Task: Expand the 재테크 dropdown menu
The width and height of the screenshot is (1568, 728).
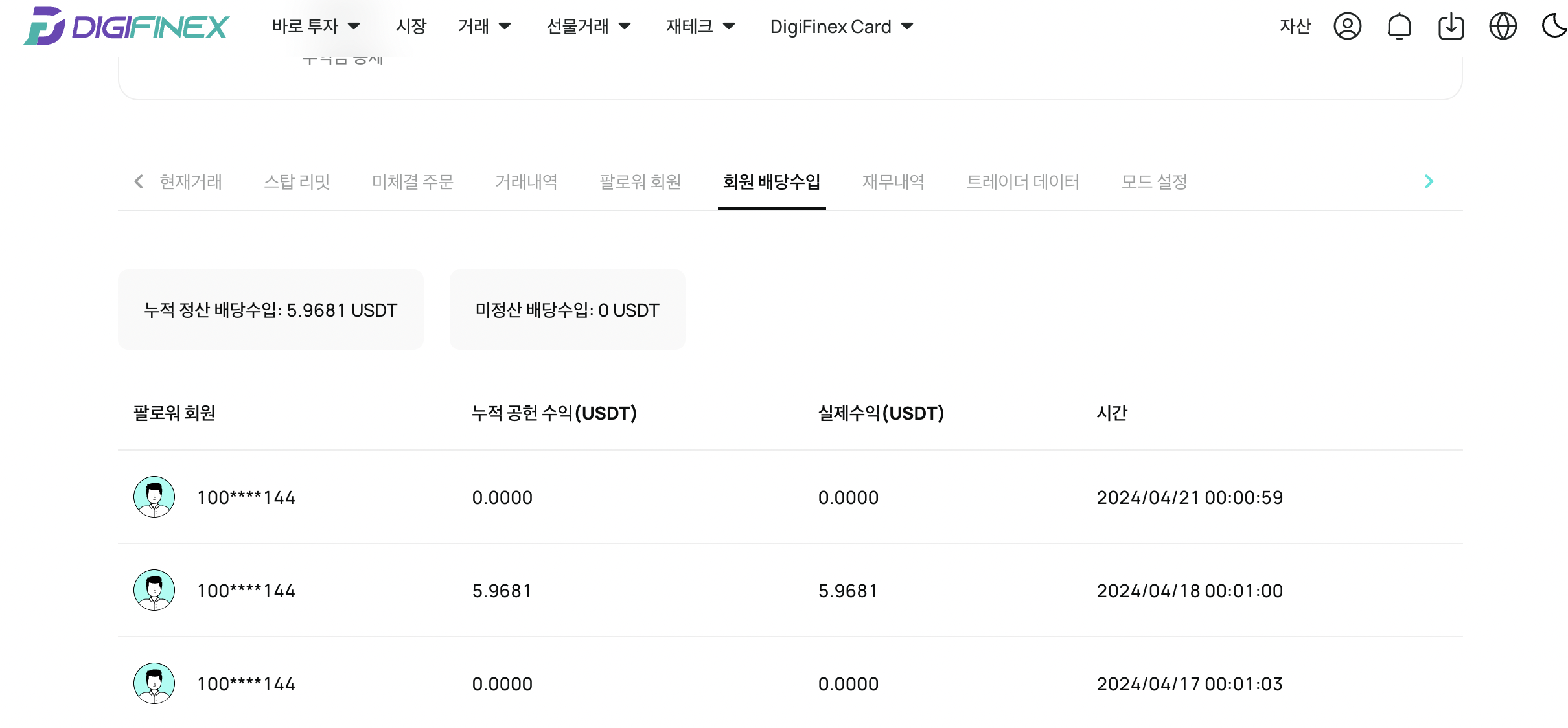Action: [700, 27]
